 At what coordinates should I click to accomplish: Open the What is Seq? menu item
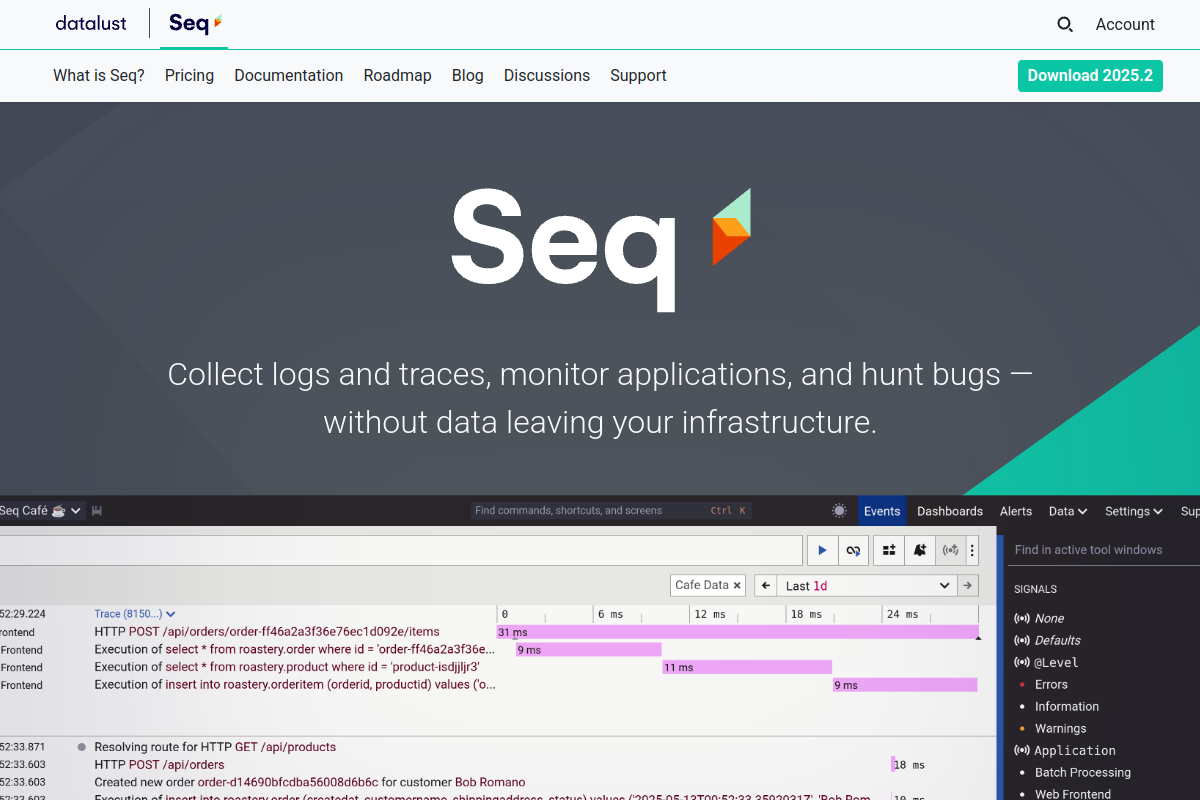pyautogui.click(x=99, y=75)
